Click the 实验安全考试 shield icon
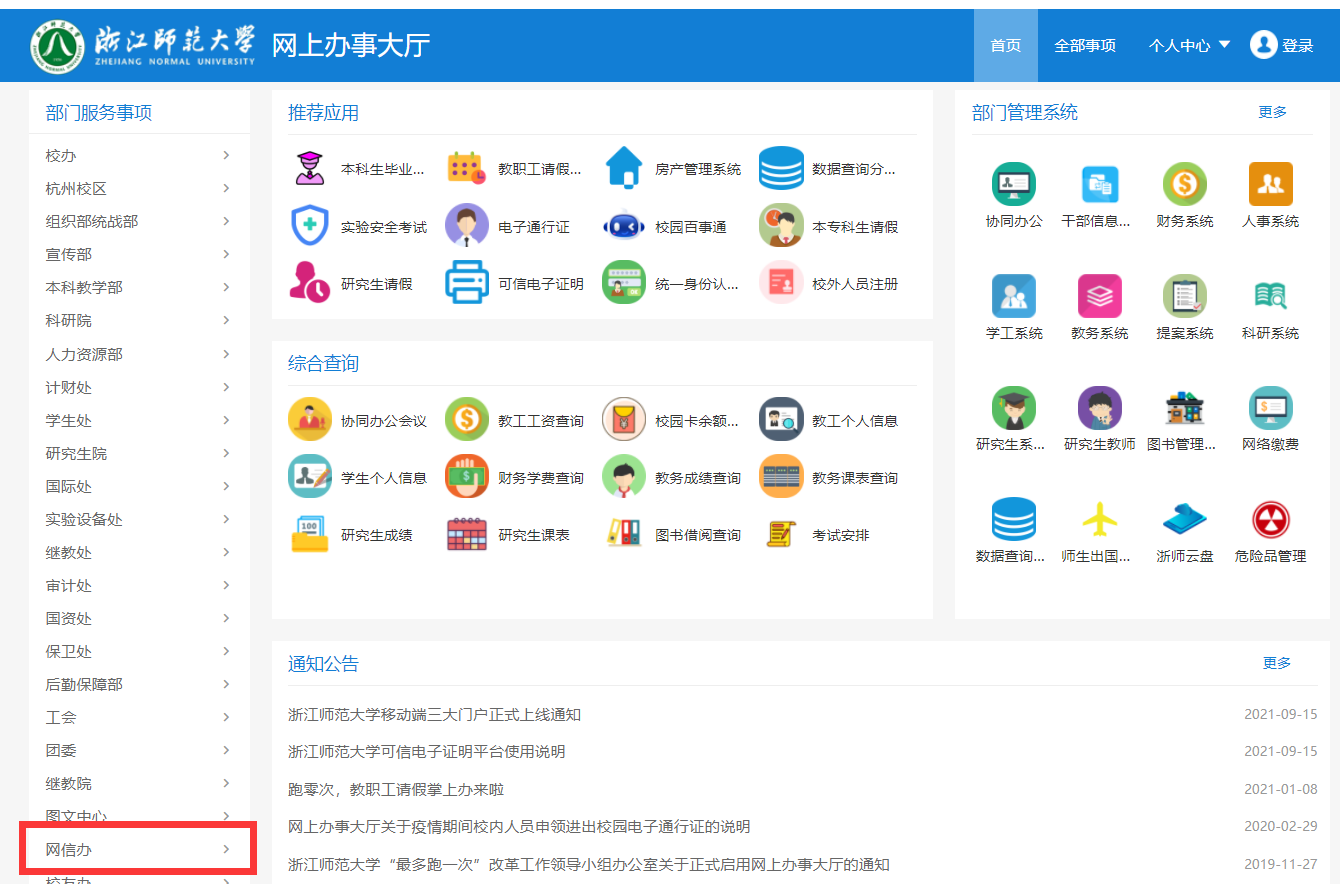This screenshot has height=884, width=1340. pyautogui.click(x=309, y=226)
